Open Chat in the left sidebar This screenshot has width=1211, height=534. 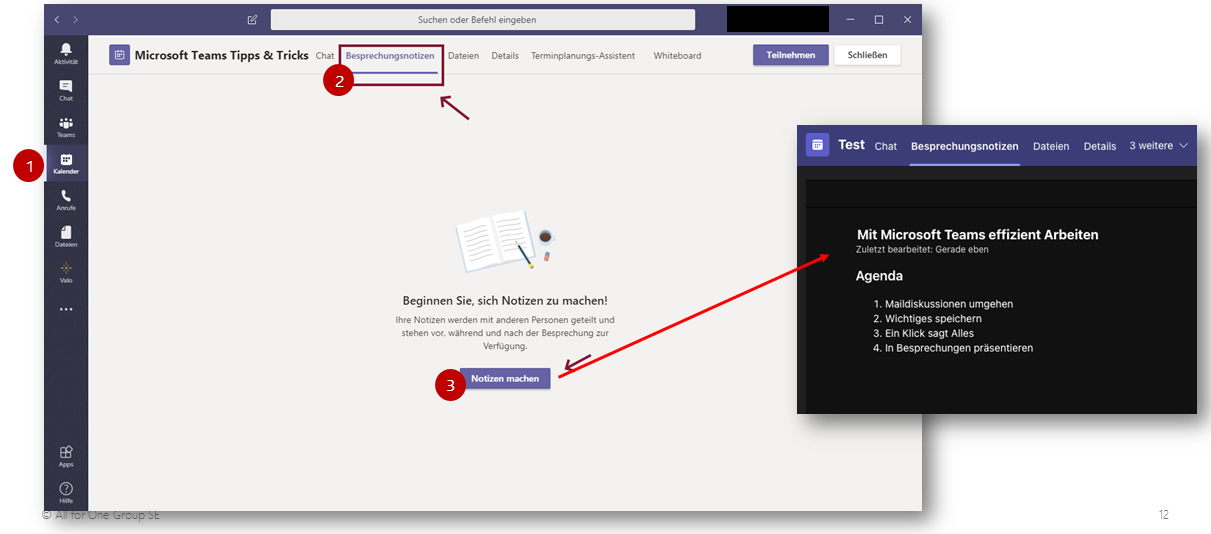[x=66, y=90]
